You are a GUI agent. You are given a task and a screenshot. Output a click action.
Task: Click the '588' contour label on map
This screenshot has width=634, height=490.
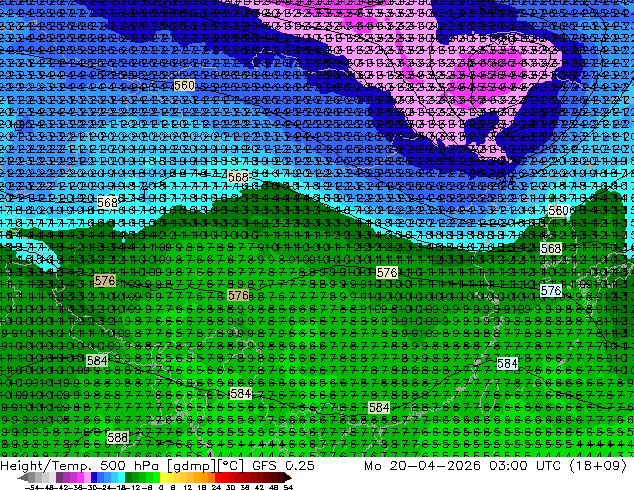pos(118,437)
